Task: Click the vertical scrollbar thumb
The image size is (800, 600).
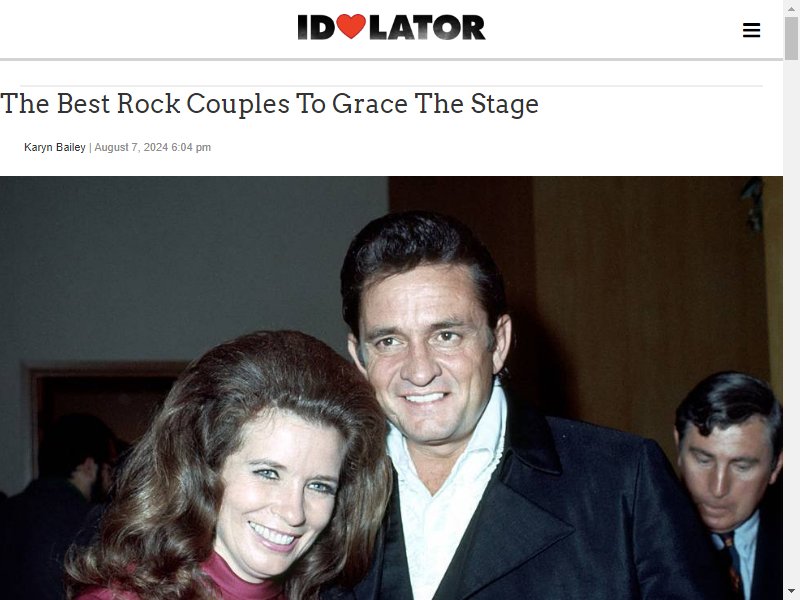Action: (x=791, y=38)
